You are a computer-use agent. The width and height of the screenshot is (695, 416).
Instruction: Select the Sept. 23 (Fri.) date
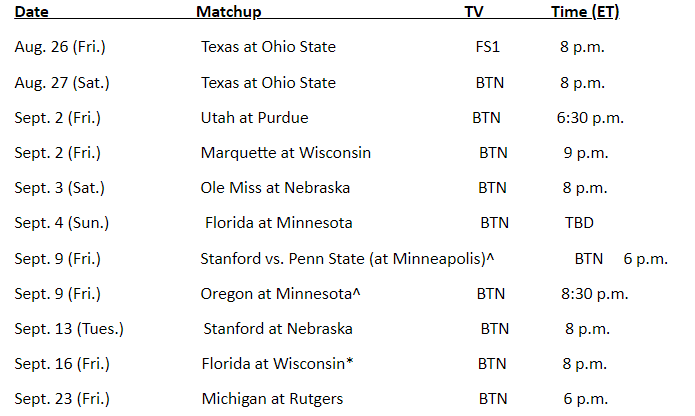(62, 399)
